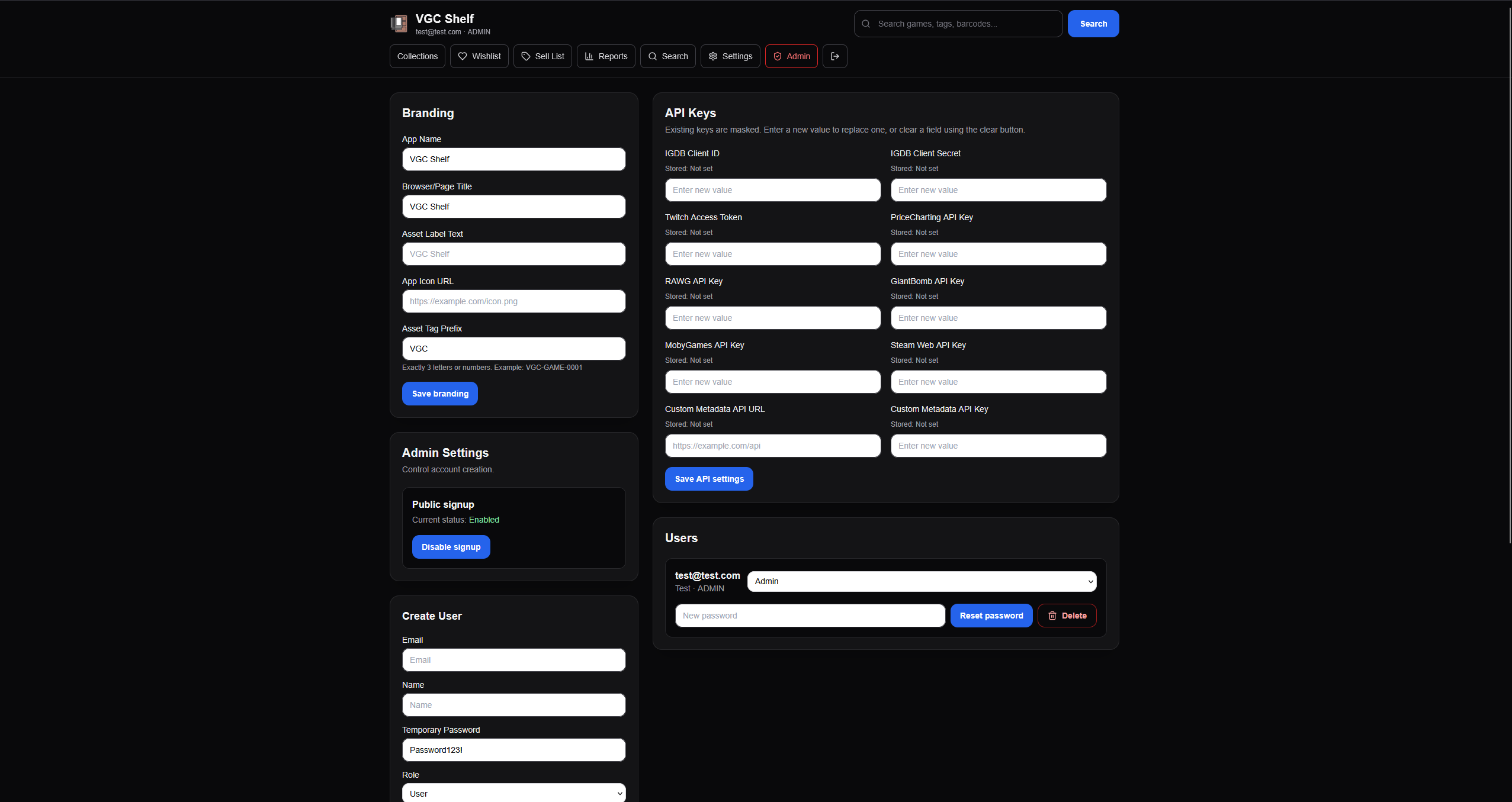Image resolution: width=1512 pixels, height=802 pixels.
Task: Click the Name field in Create User
Action: [514, 705]
